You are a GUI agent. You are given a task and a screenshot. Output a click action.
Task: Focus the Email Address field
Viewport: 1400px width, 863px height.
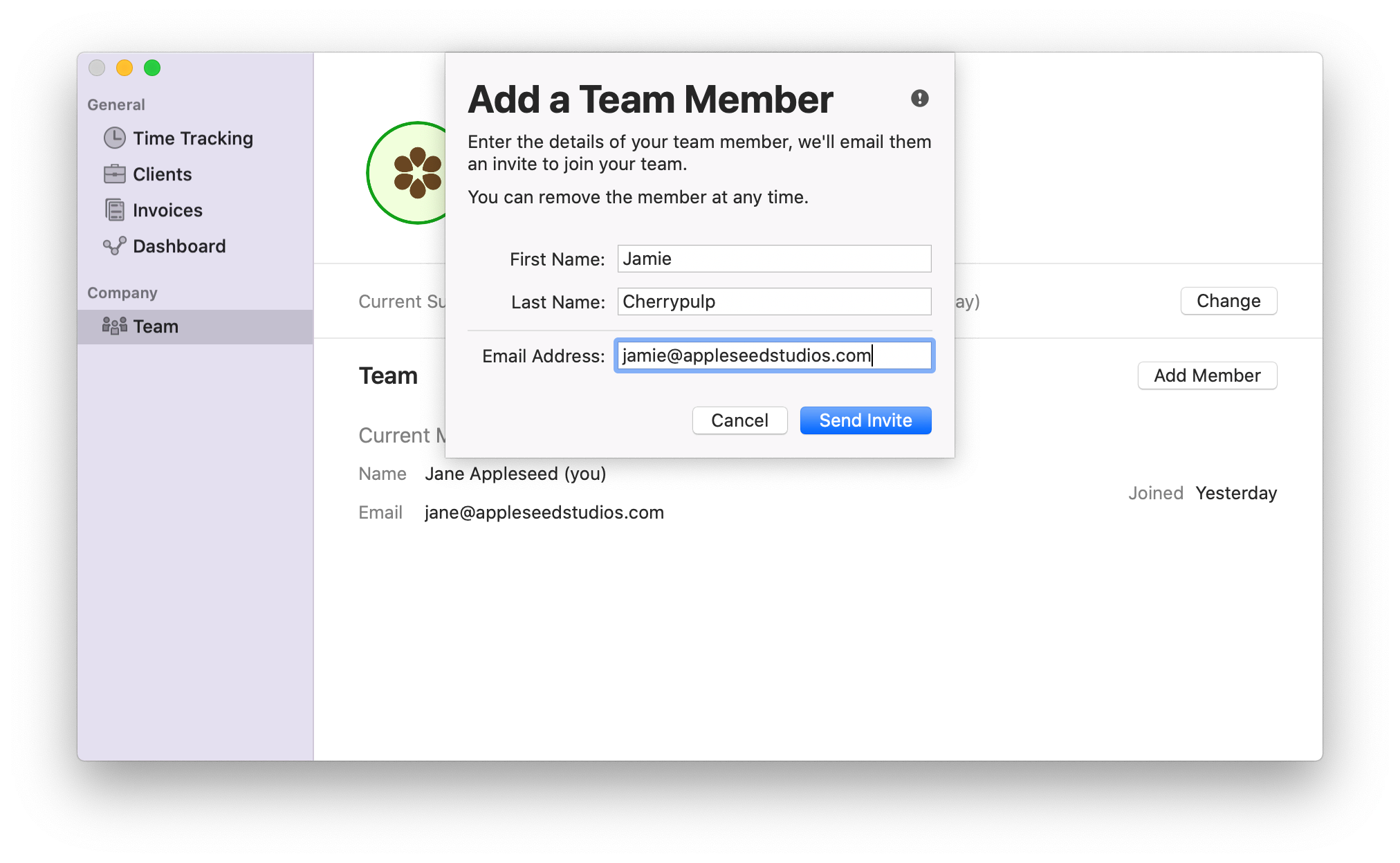coord(773,355)
